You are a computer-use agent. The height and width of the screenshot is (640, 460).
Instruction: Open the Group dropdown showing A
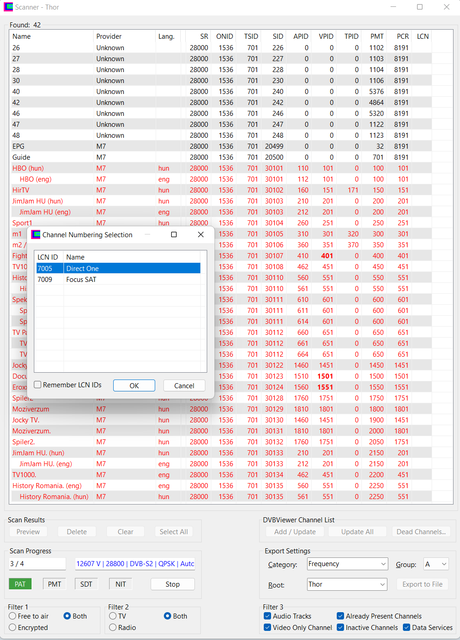click(436, 564)
